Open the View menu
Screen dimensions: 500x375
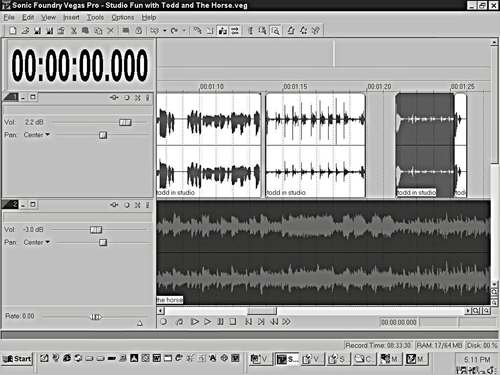pyautogui.click(x=48, y=17)
